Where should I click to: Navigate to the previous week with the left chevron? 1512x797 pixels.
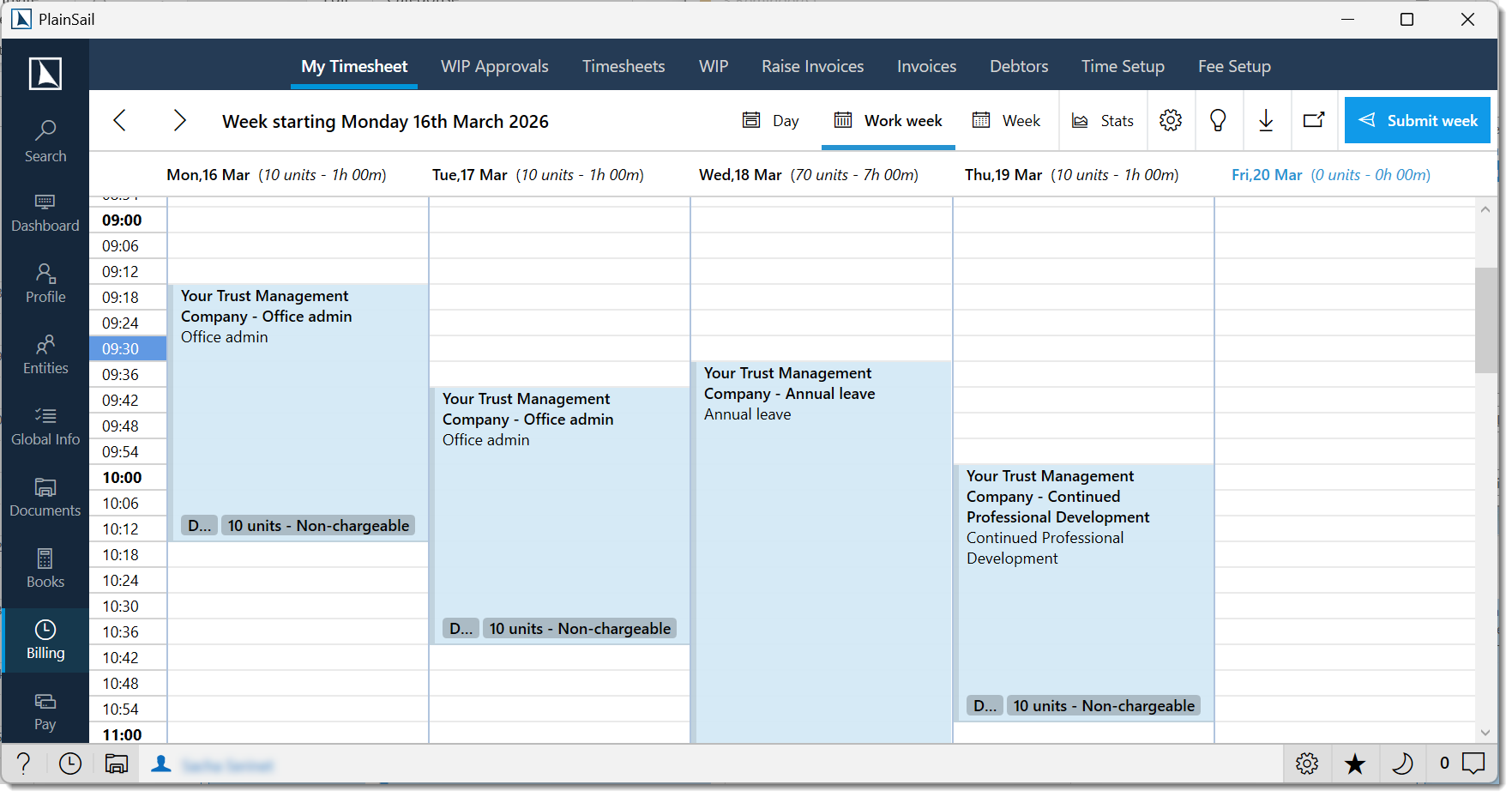click(119, 120)
